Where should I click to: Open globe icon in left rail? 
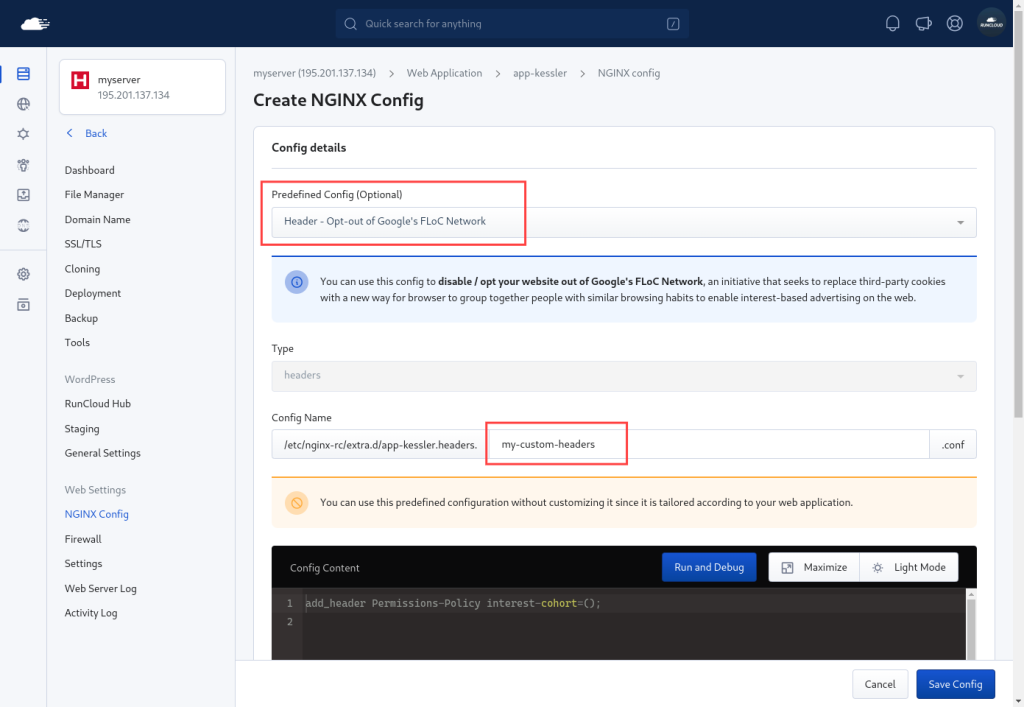(24, 104)
